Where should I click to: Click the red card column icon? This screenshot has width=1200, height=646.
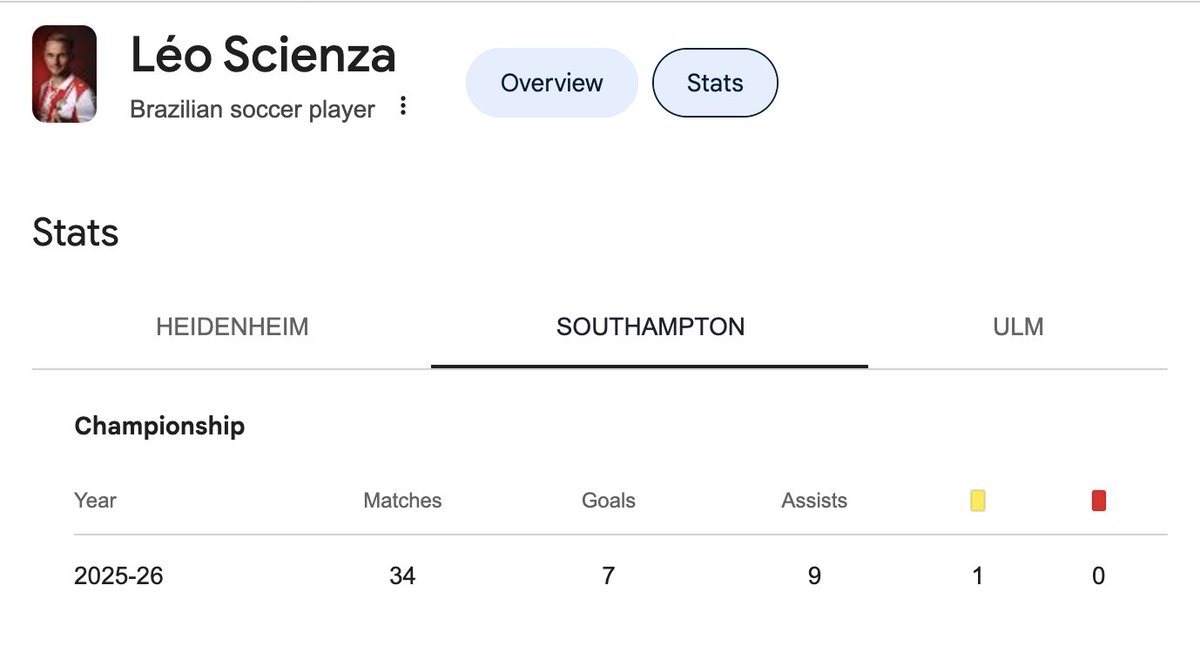[x=1099, y=500]
